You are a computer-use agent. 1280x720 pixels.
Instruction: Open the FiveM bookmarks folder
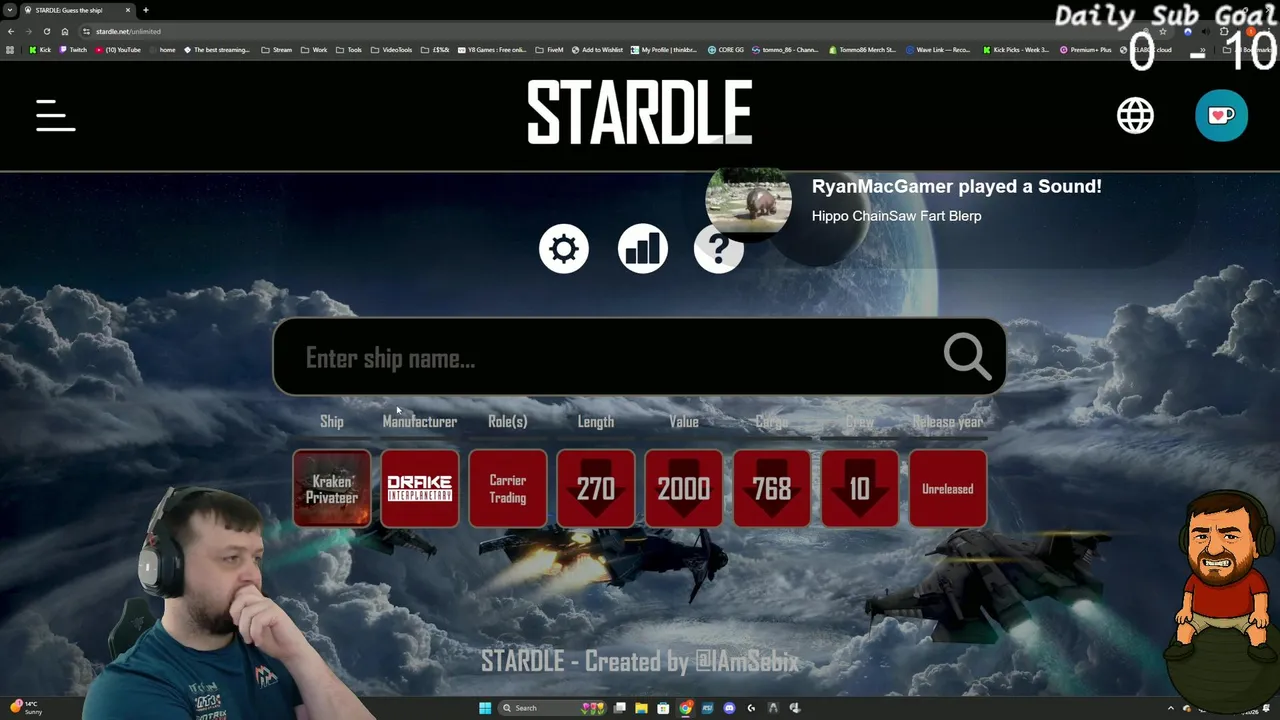[550, 50]
